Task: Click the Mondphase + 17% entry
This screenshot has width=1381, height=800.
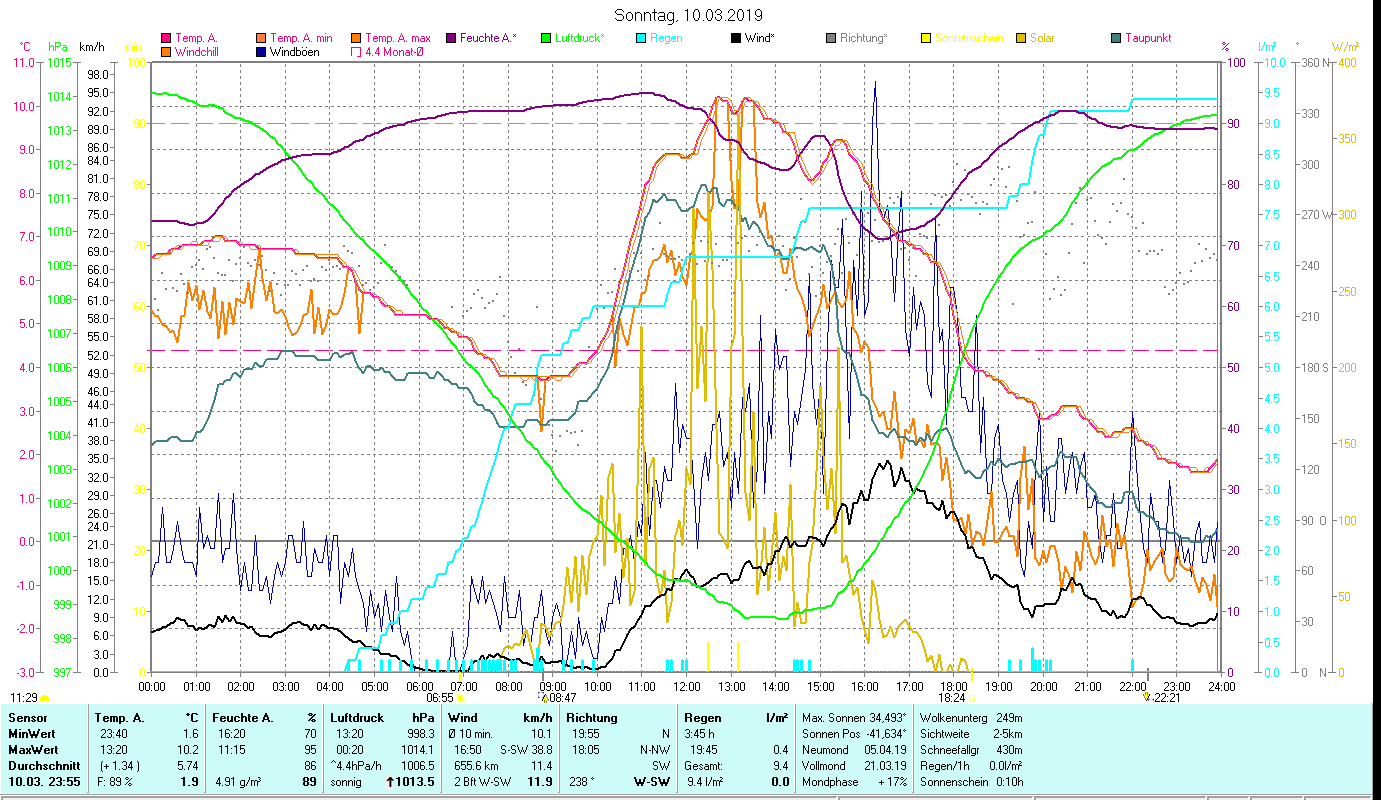Action: pos(854,782)
